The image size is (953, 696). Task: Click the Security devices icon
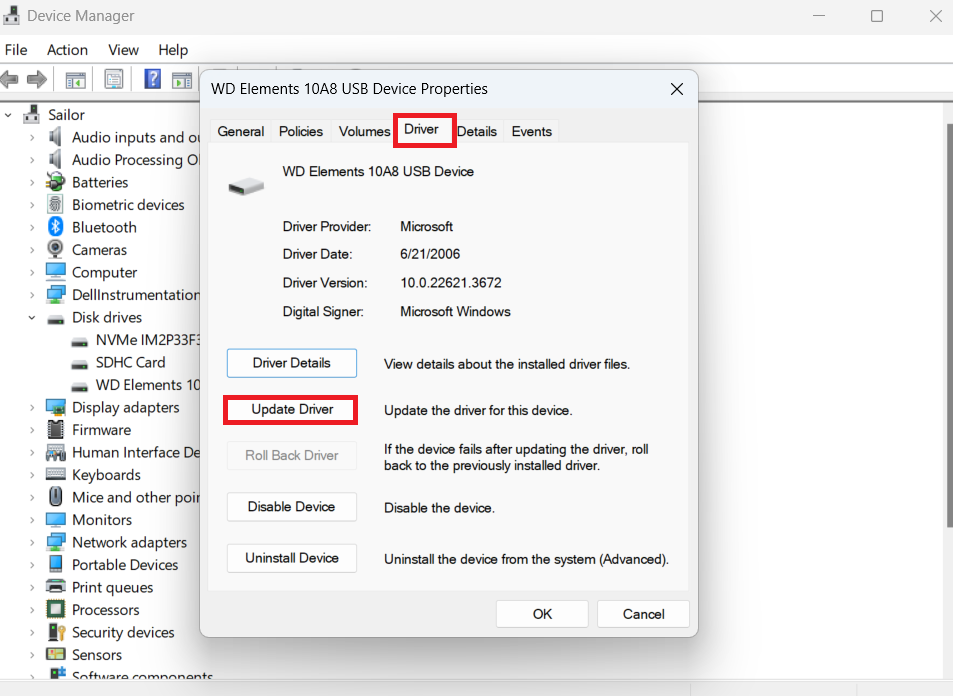55,632
